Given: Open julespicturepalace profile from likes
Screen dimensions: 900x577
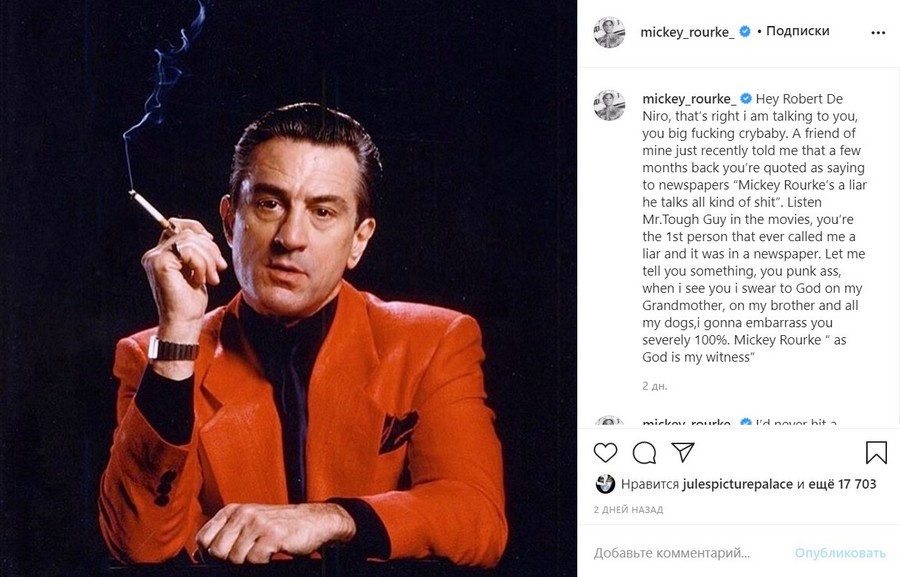Looking at the screenshot, I should (x=738, y=484).
